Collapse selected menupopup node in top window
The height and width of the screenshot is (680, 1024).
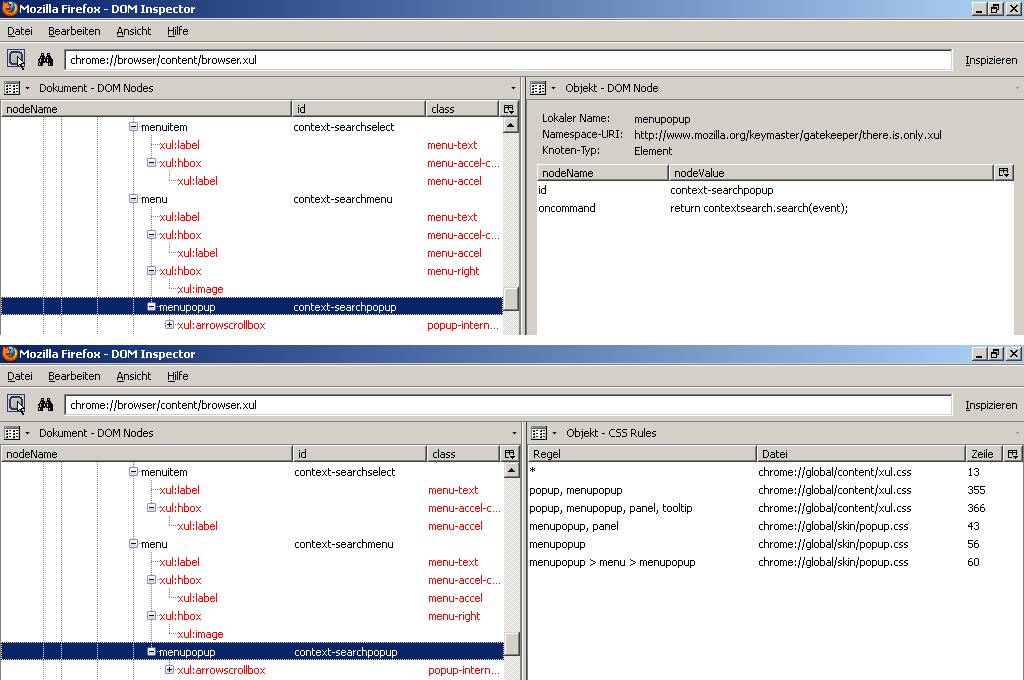pos(151,306)
